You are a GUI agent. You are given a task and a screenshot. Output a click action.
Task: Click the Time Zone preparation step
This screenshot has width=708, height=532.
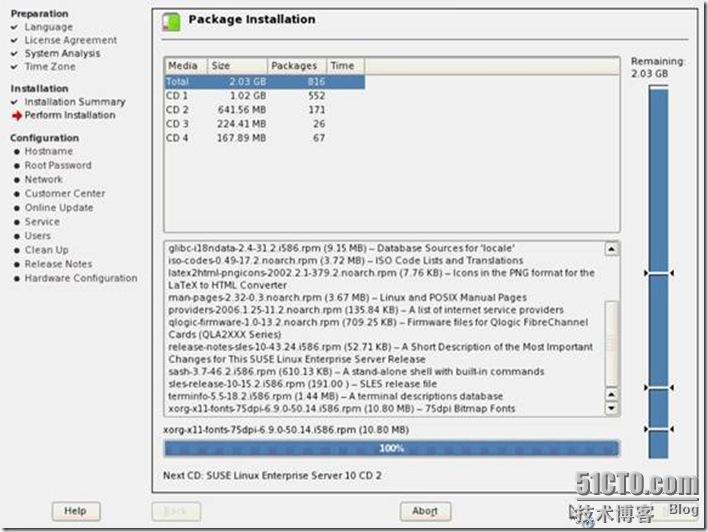(x=50, y=66)
